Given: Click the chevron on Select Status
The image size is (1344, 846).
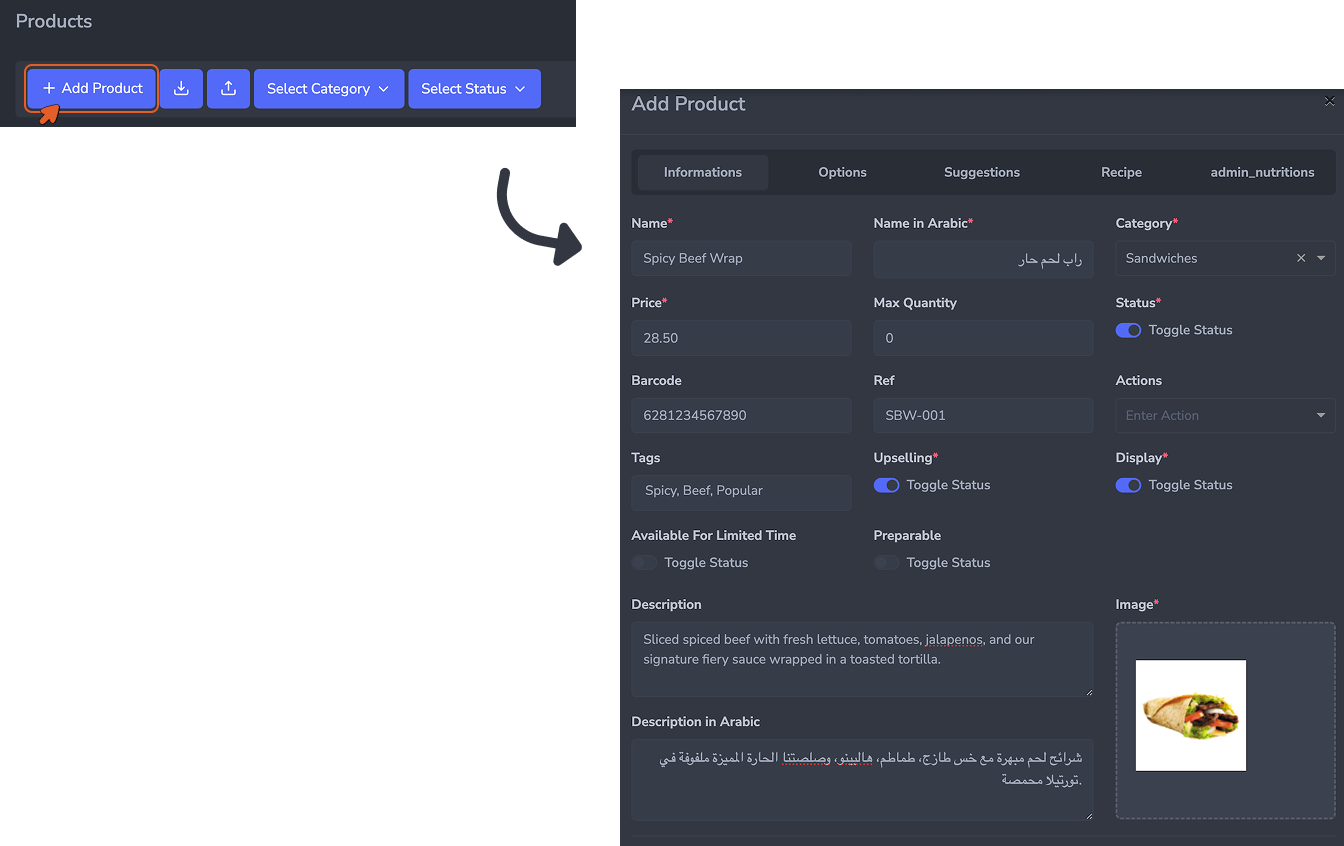Looking at the screenshot, I should click(x=520, y=89).
